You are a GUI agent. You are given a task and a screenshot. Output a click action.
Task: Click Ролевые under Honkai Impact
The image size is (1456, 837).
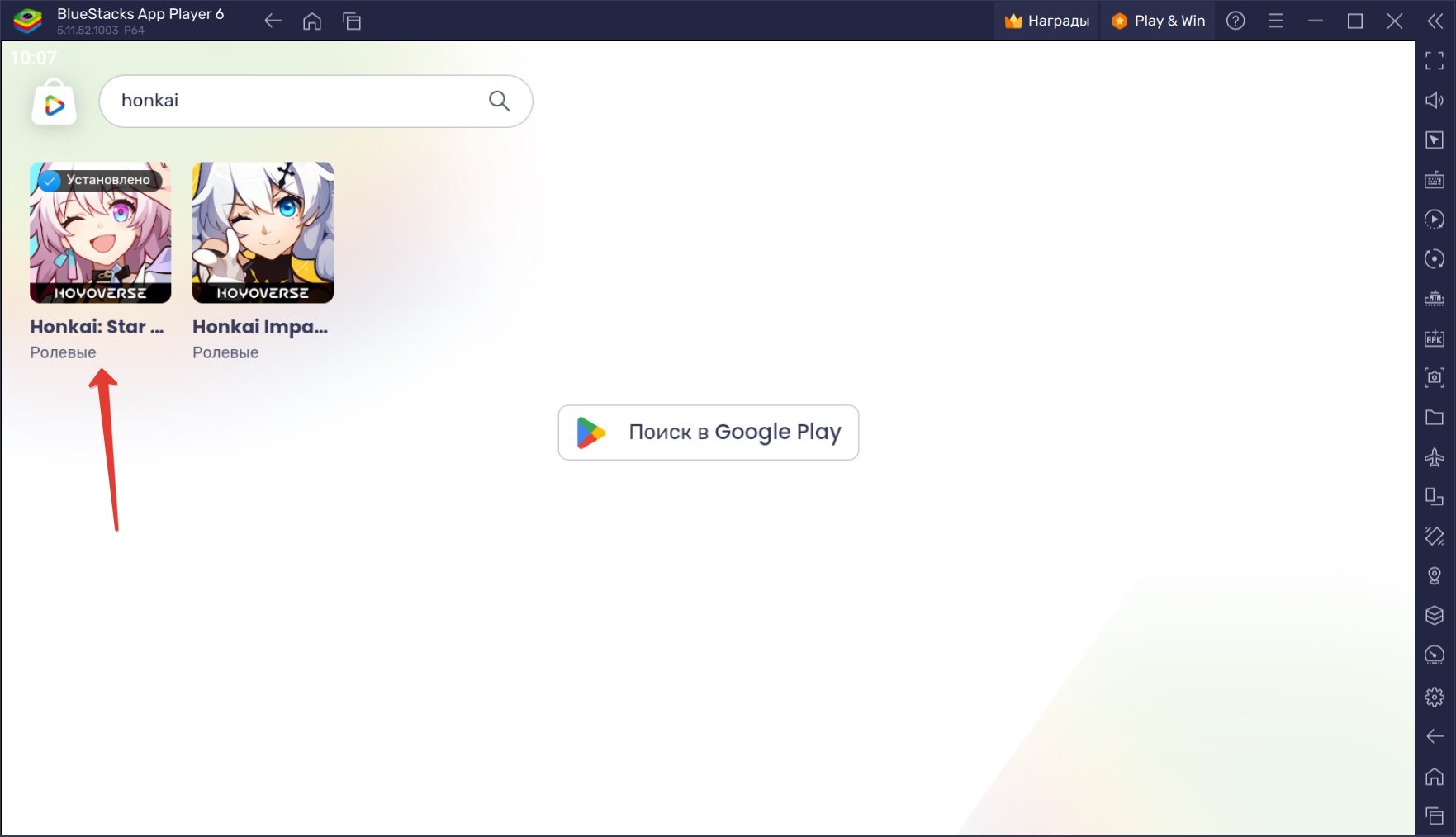coord(225,352)
